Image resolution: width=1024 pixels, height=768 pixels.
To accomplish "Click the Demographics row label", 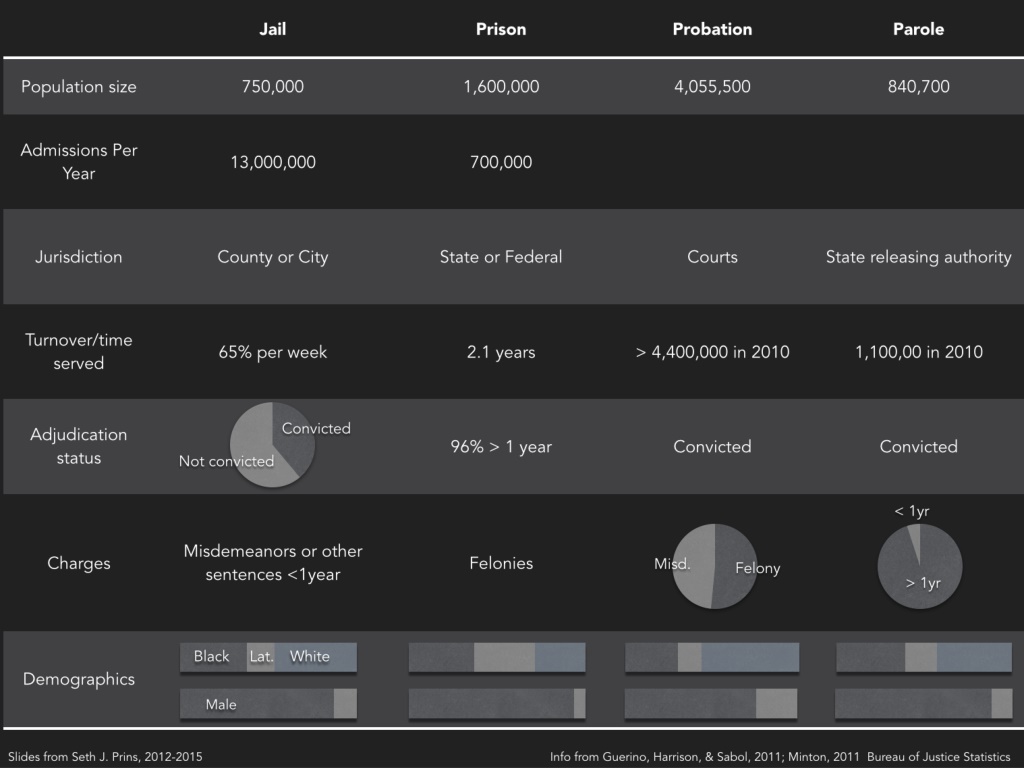I will [x=78, y=679].
